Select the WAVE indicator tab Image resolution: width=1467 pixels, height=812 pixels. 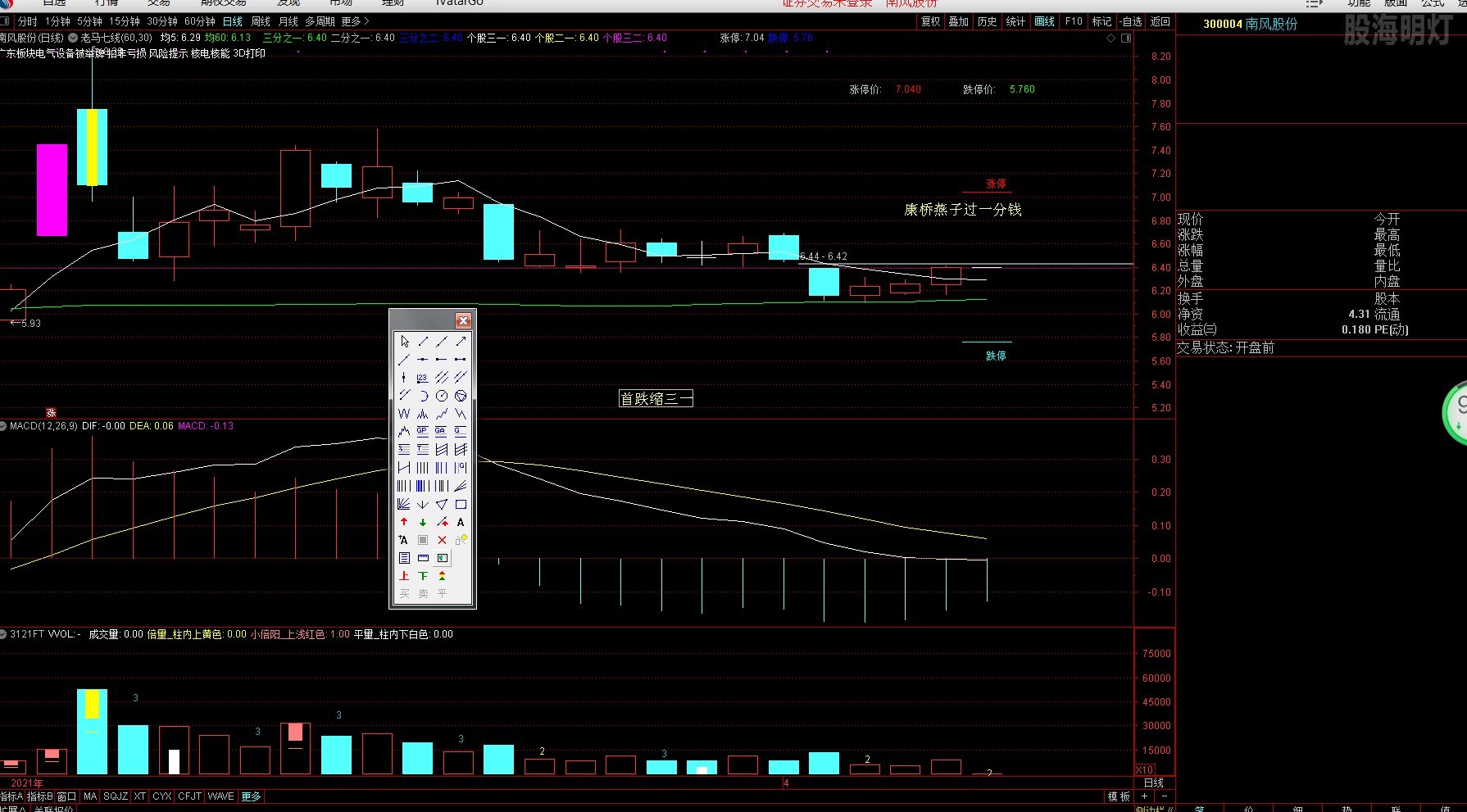(x=221, y=796)
